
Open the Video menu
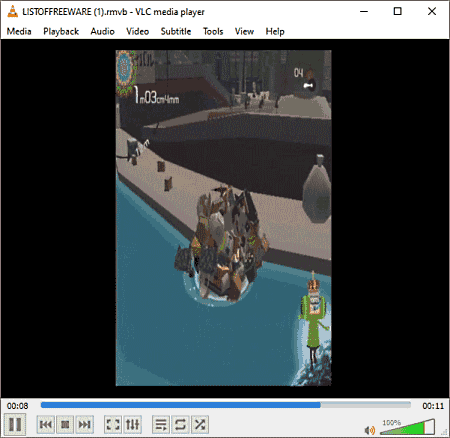[137, 31]
